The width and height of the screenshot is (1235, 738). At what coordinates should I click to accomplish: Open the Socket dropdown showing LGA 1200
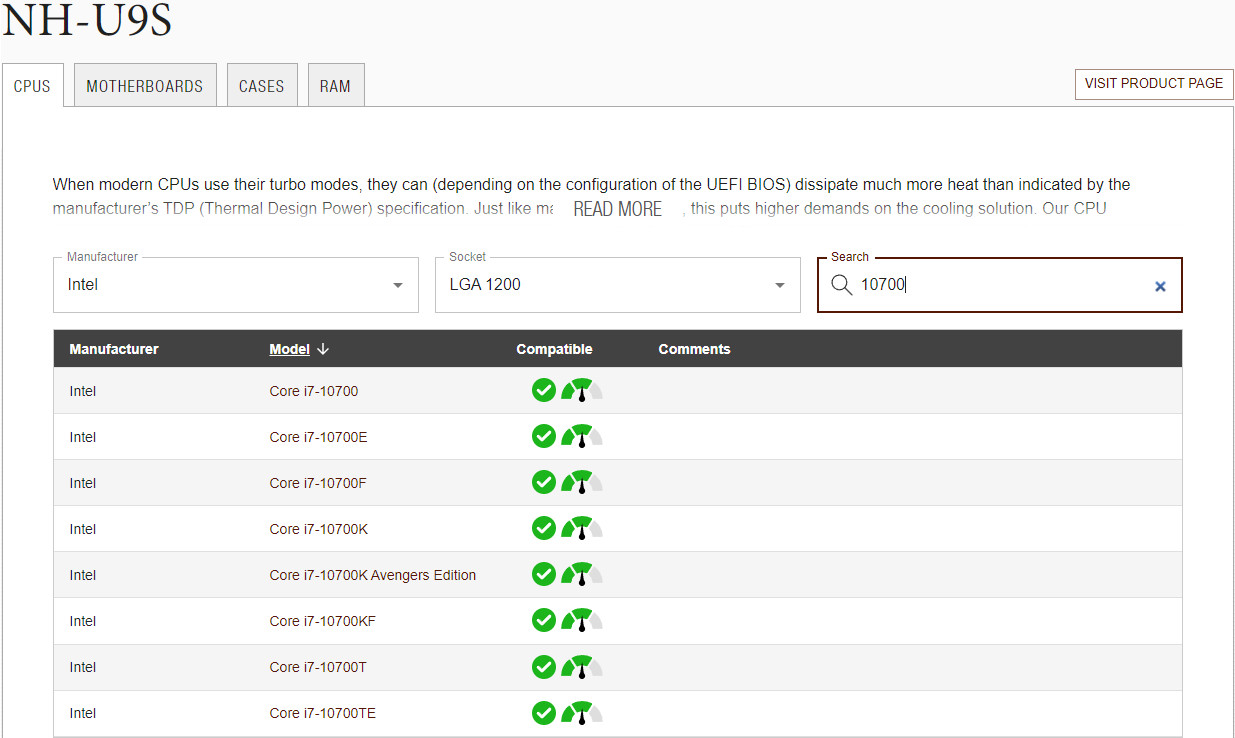click(617, 285)
